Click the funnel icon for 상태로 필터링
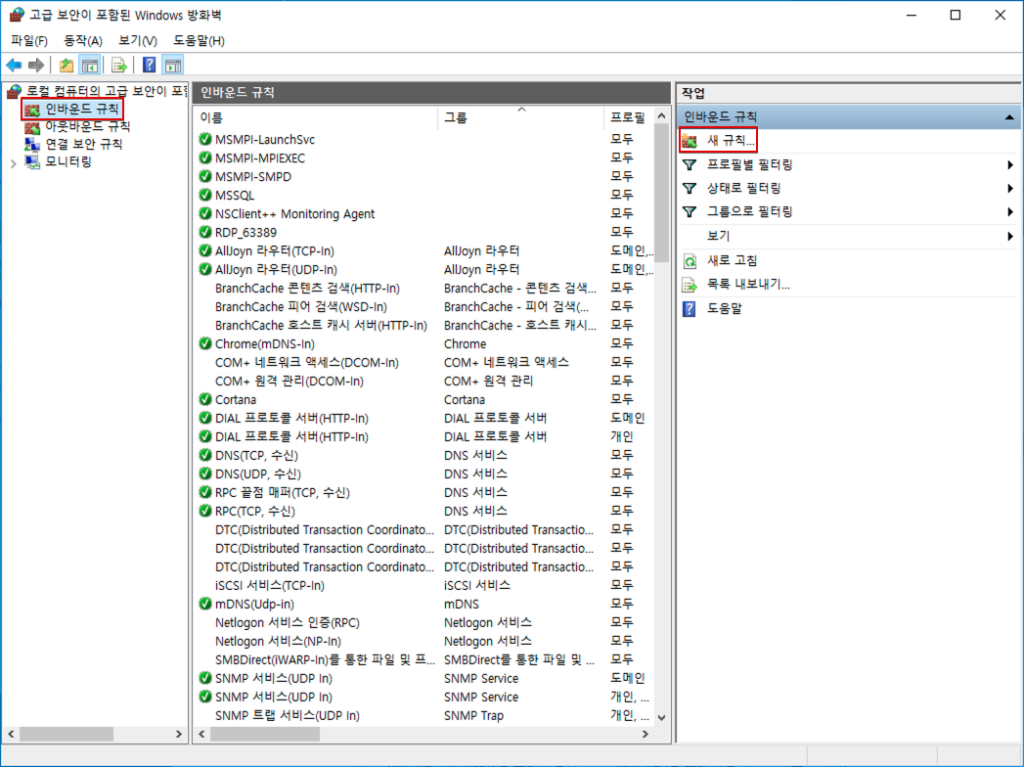This screenshot has width=1024, height=767. 690,188
